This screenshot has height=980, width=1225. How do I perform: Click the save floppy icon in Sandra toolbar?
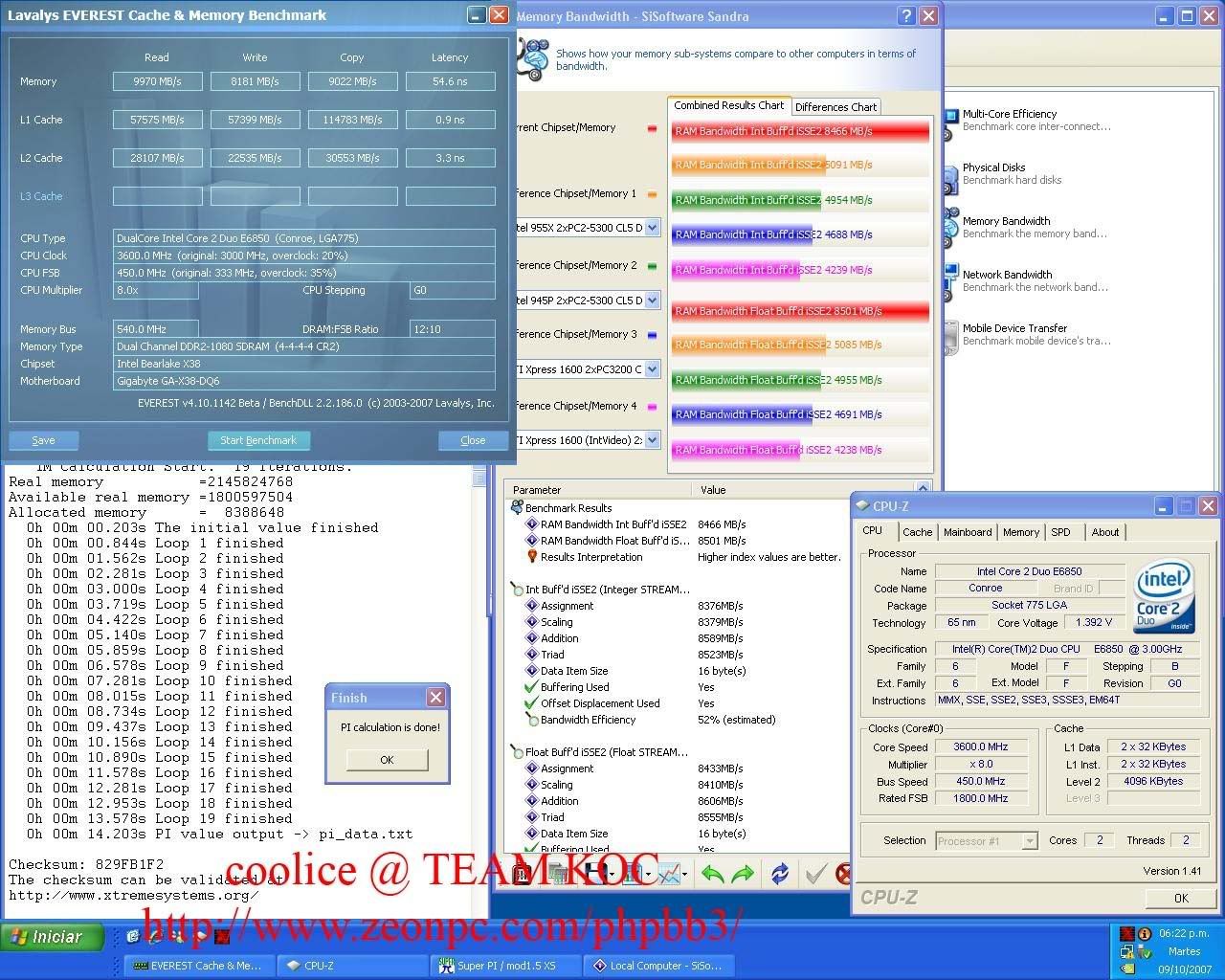click(x=595, y=873)
